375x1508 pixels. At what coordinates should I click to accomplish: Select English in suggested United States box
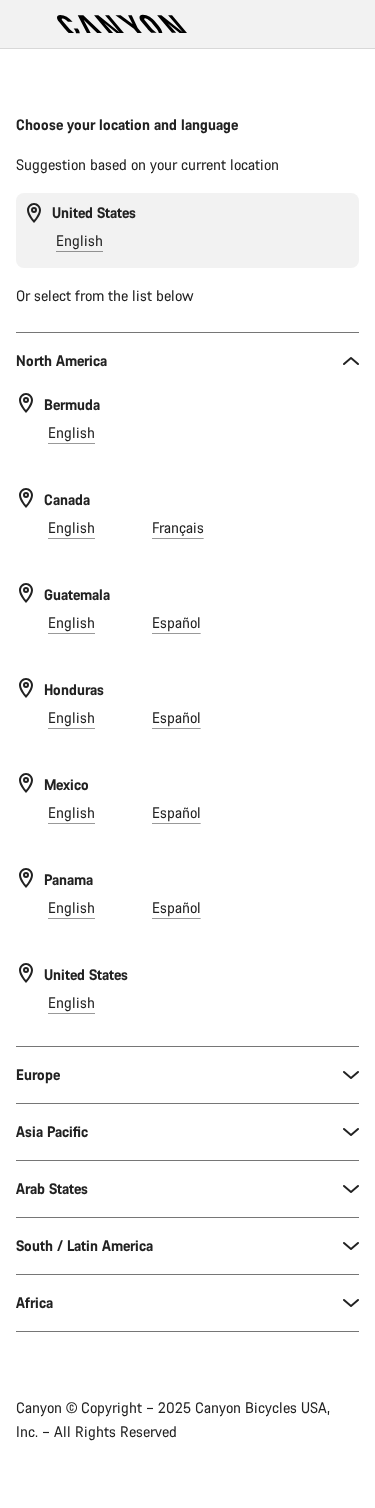click(x=79, y=241)
